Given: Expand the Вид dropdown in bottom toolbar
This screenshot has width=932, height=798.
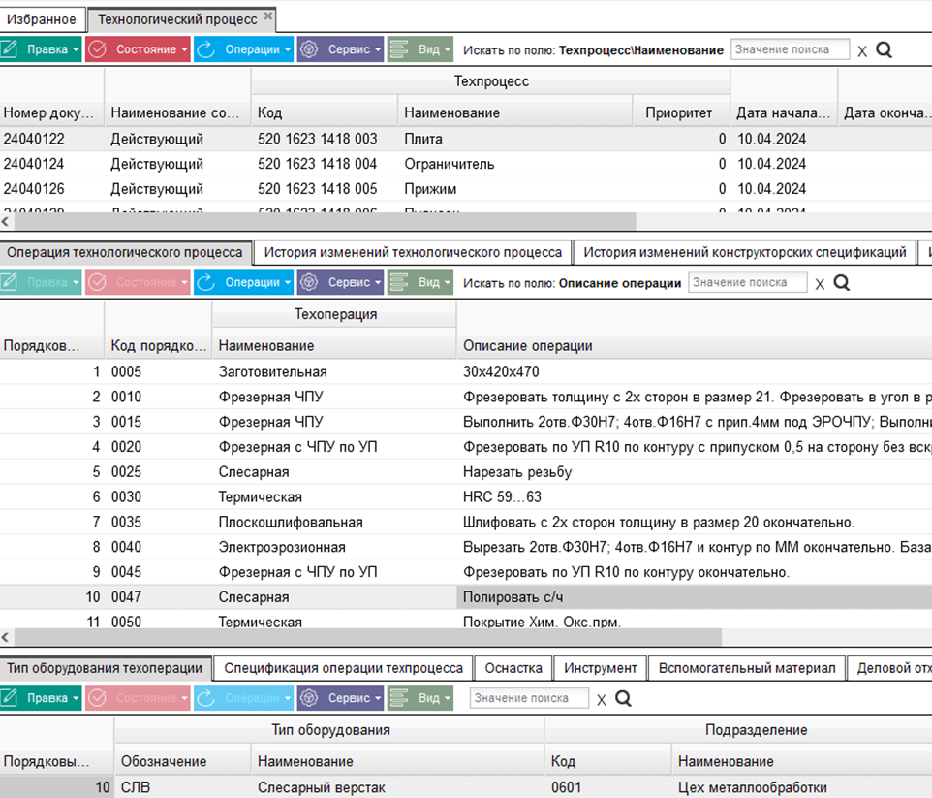Looking at the screenshot, I should point(420,698).
